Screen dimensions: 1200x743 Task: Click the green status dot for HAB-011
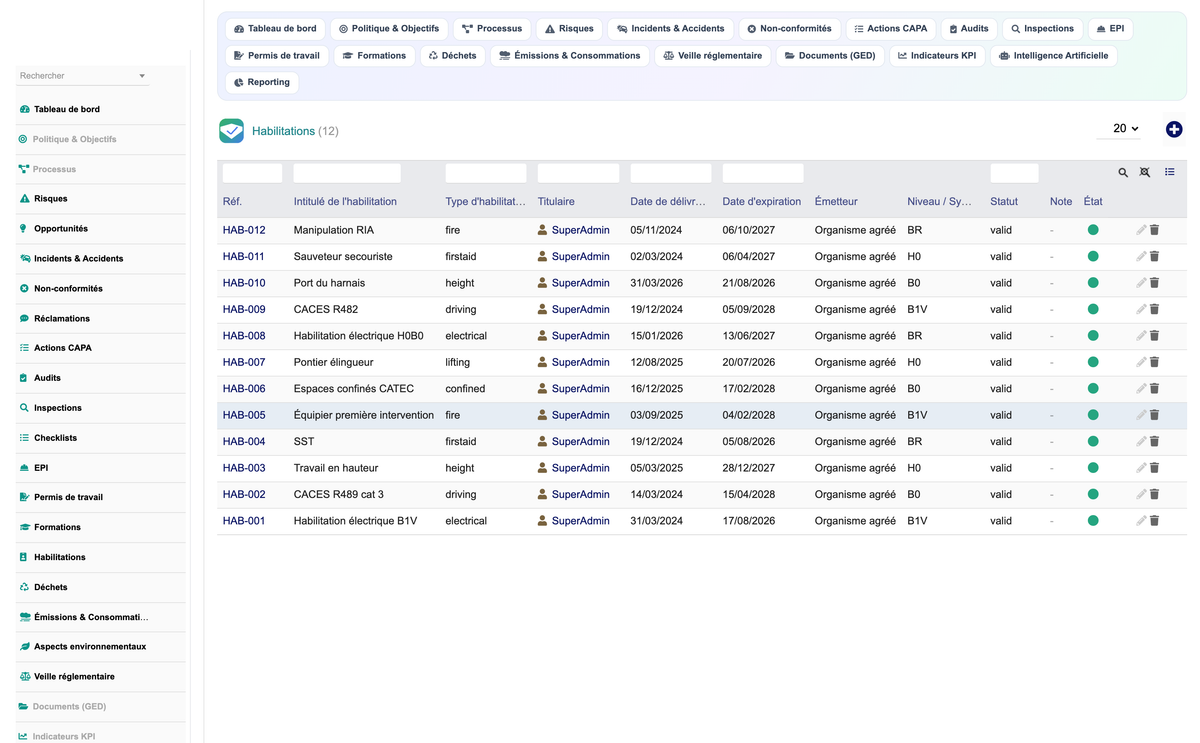click(x=1093, y=256)
